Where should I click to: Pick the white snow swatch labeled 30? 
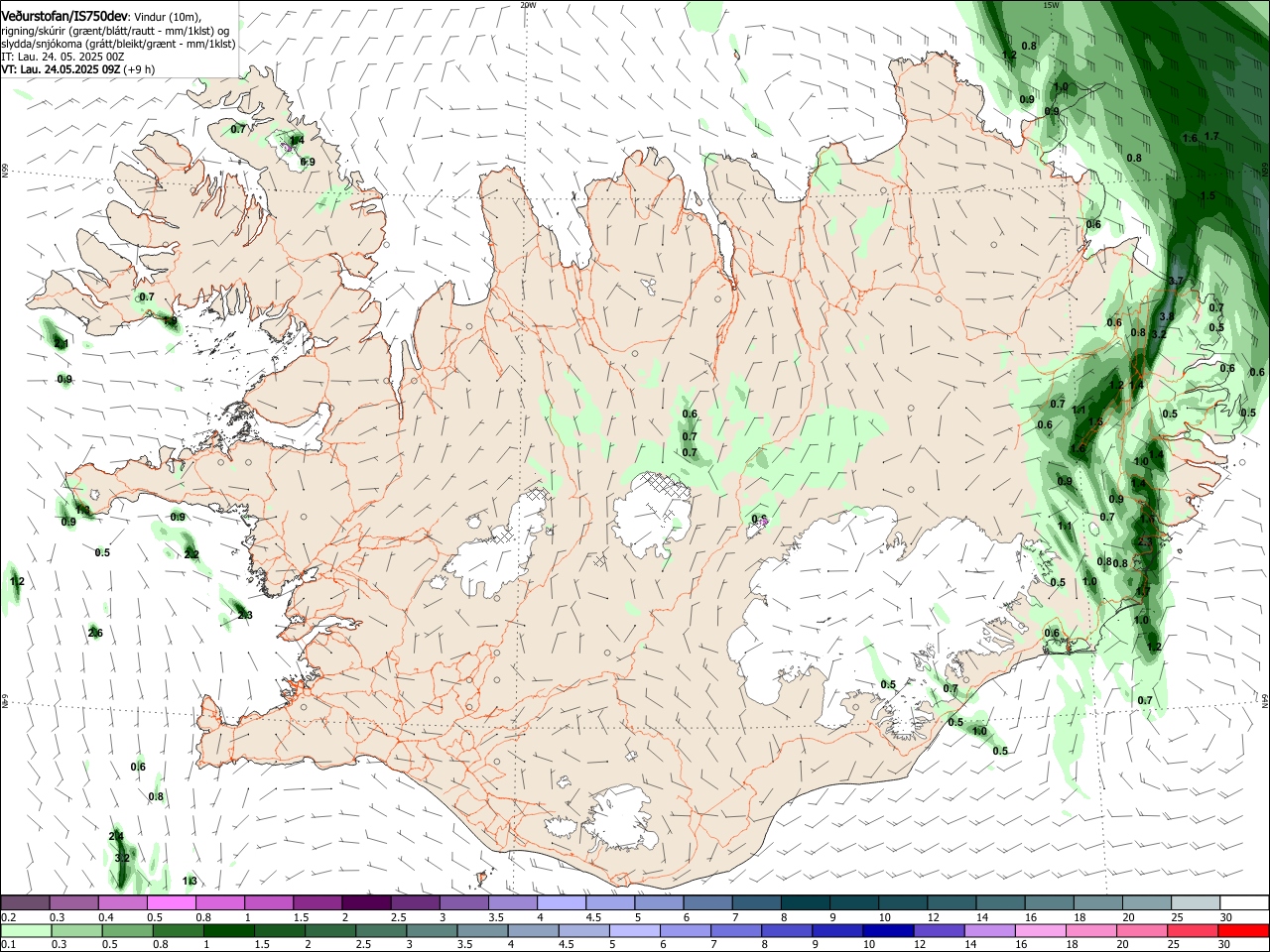1243,903
